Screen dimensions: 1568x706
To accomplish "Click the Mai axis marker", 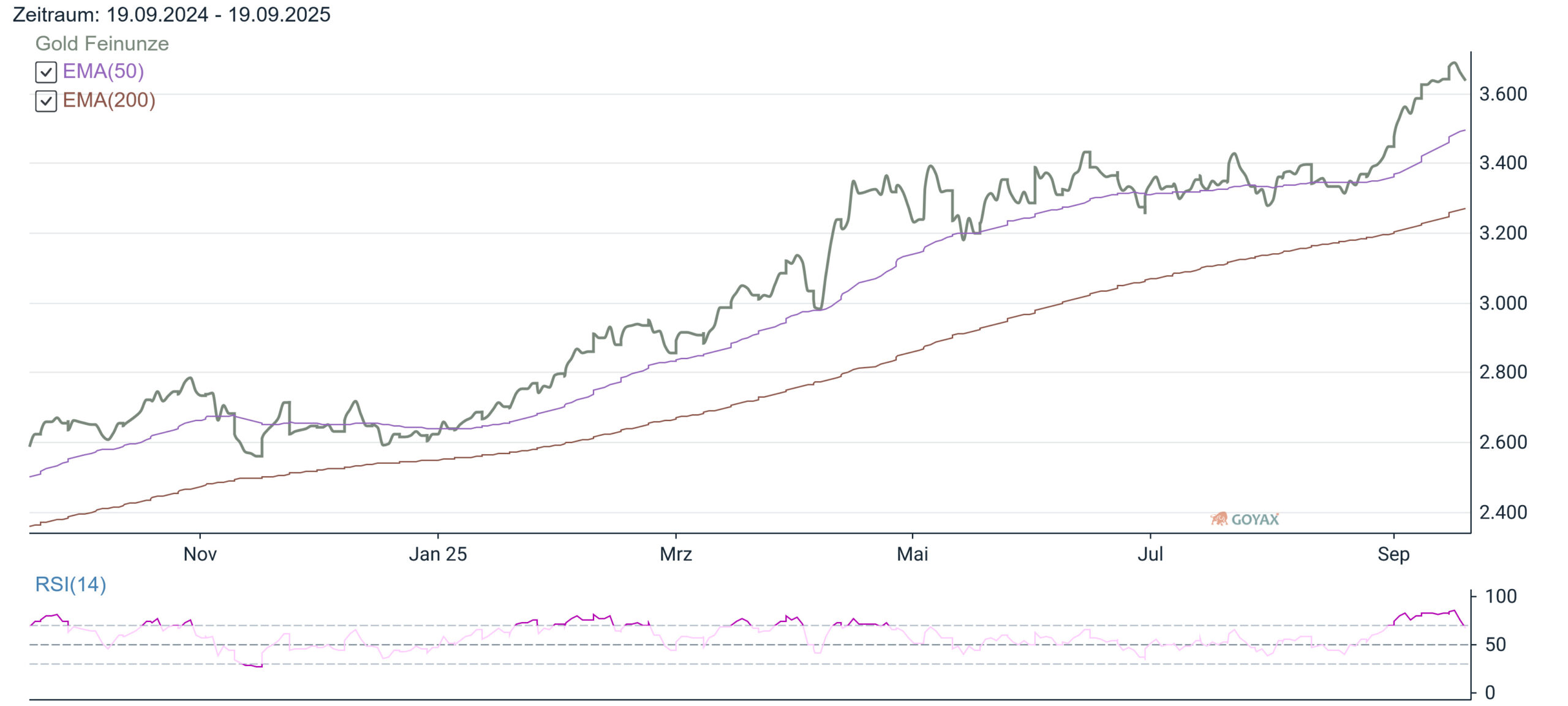I will click(x=912, y=554).
